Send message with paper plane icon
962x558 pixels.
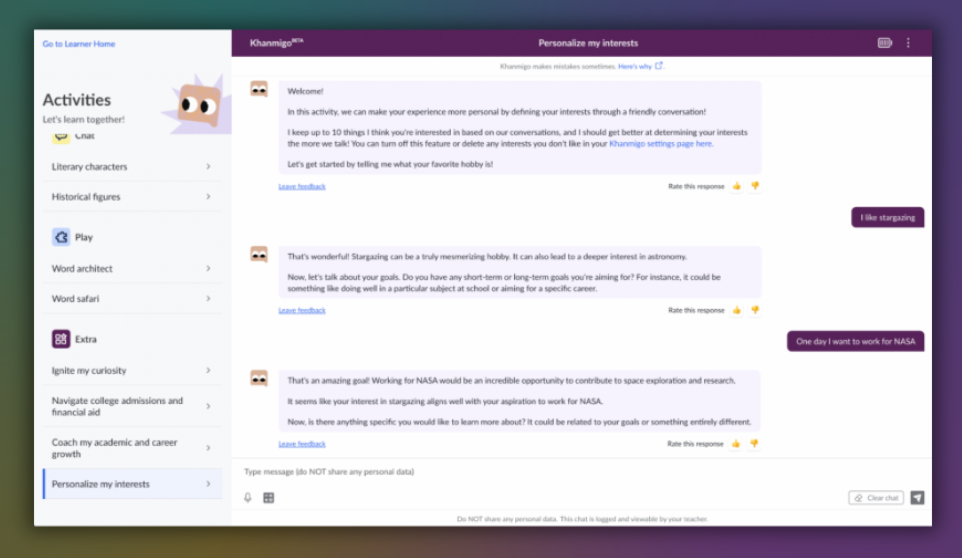tap(917, 497)
